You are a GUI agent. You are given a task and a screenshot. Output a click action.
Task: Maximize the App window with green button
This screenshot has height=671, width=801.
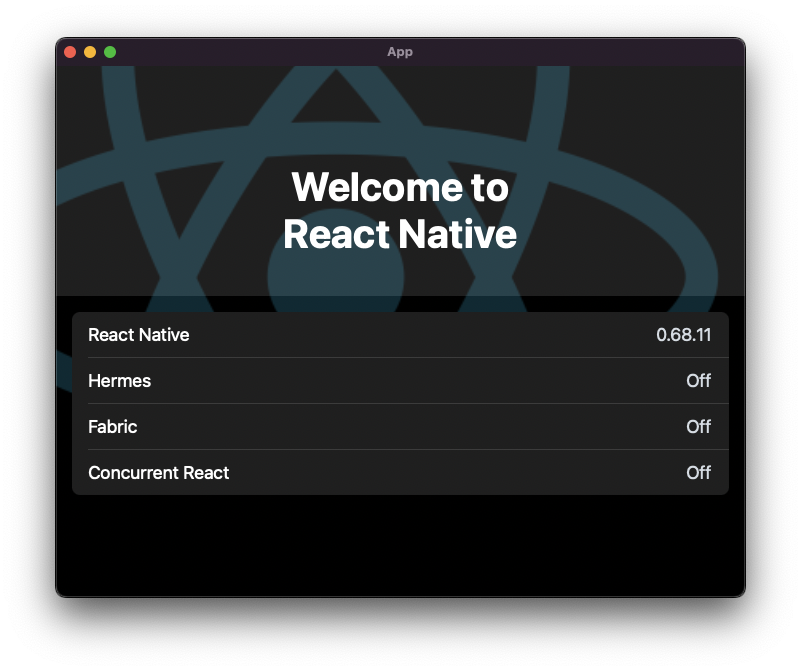(x=110, y=52)
